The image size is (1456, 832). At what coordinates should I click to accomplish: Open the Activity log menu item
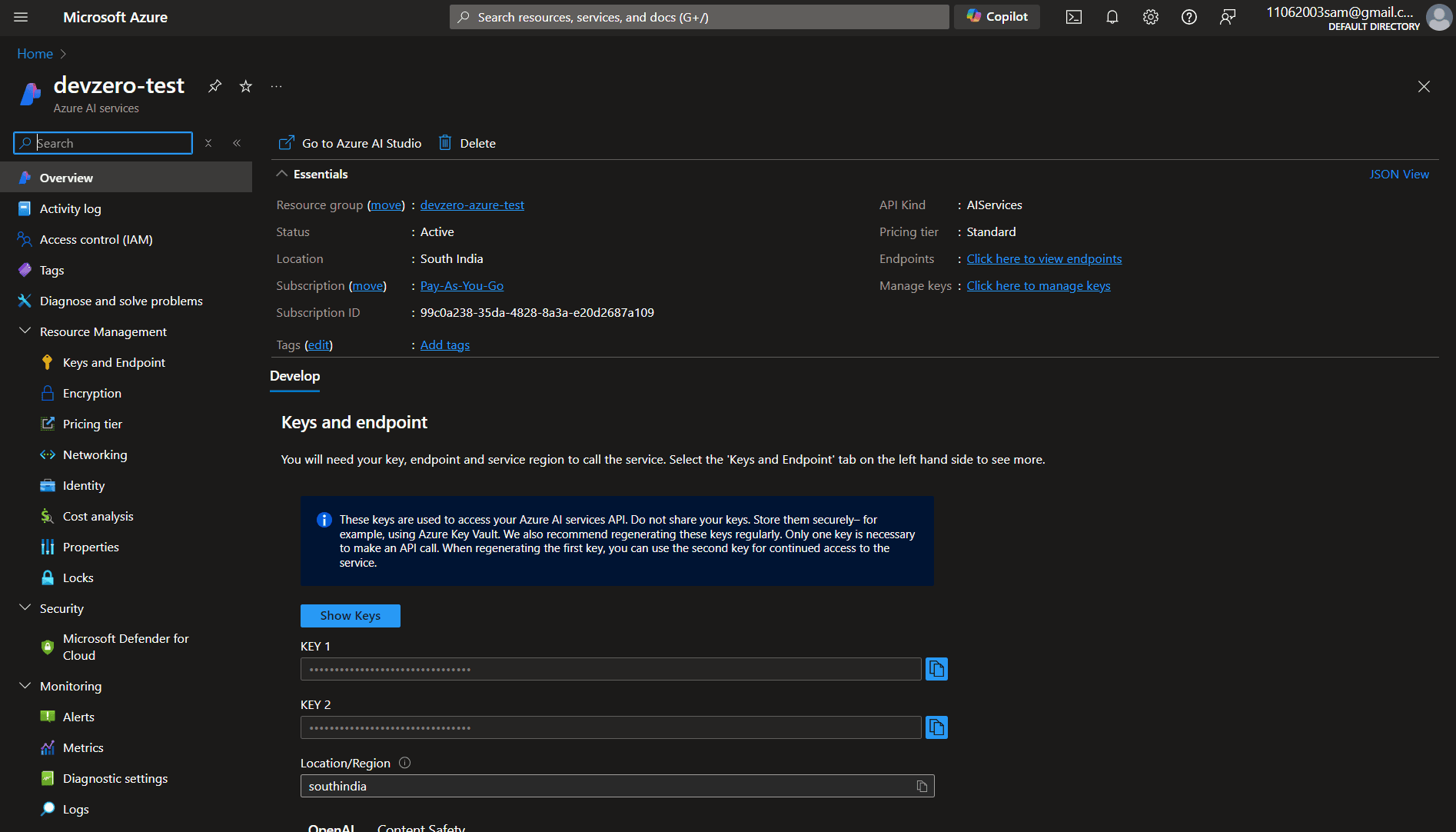point(69,208)
